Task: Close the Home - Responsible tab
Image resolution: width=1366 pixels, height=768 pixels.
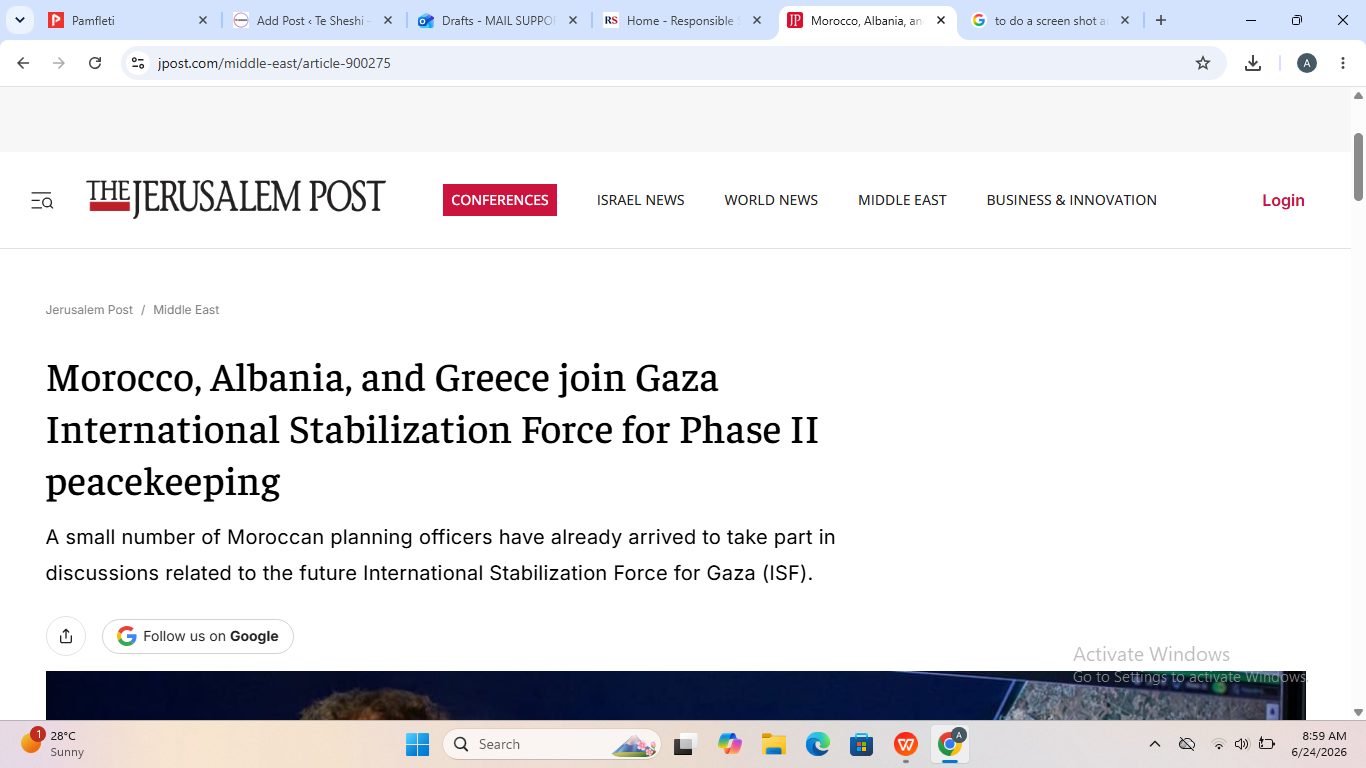Action: [x=756, y=20]
